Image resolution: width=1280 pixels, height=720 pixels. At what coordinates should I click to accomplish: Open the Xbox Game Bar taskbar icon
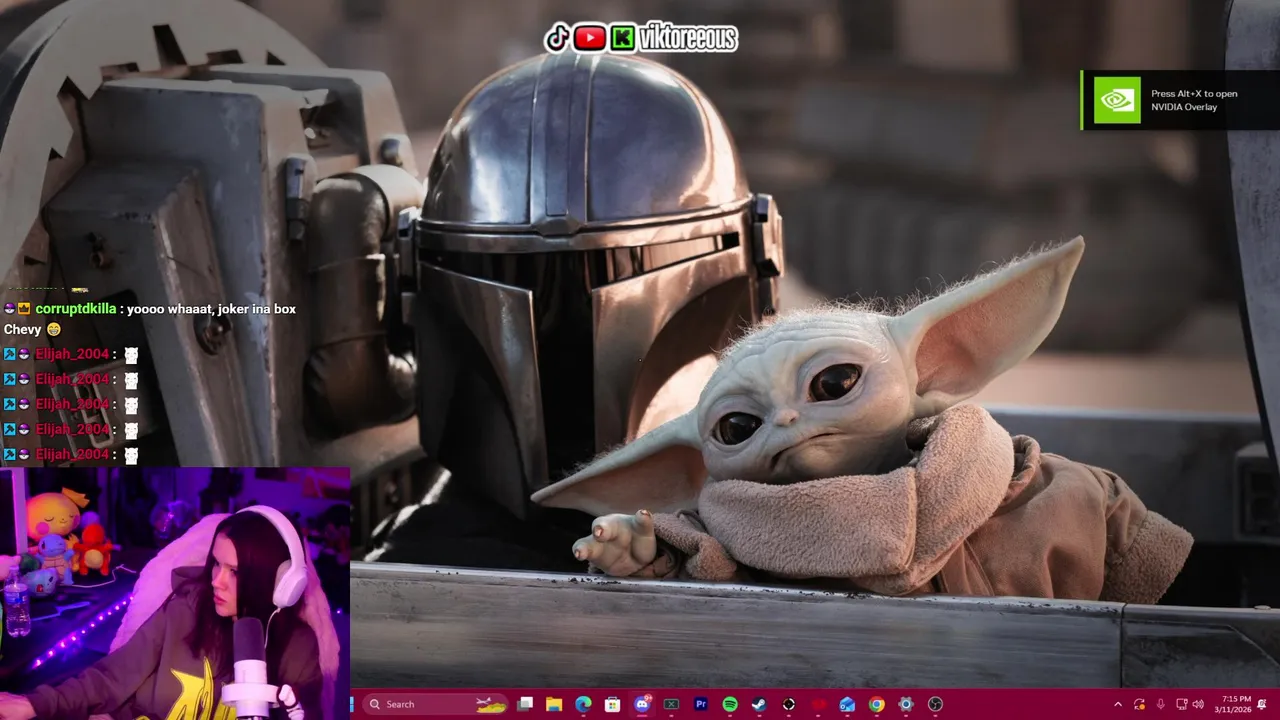click(x=671, y=704)
